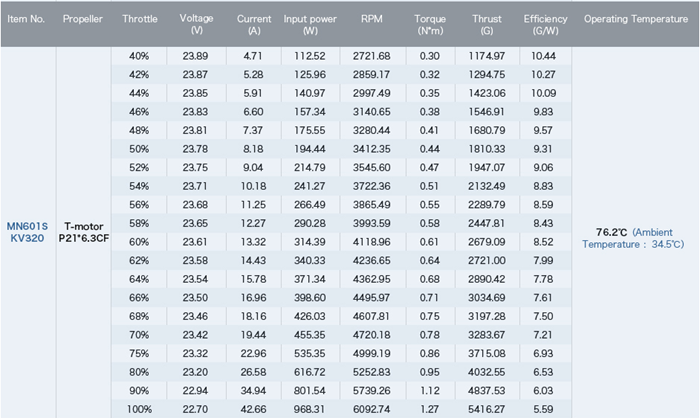This screenshot has width=700, height=418.
Task: Select the 10.44 efficiency value
Action: (x=545, y=56)
